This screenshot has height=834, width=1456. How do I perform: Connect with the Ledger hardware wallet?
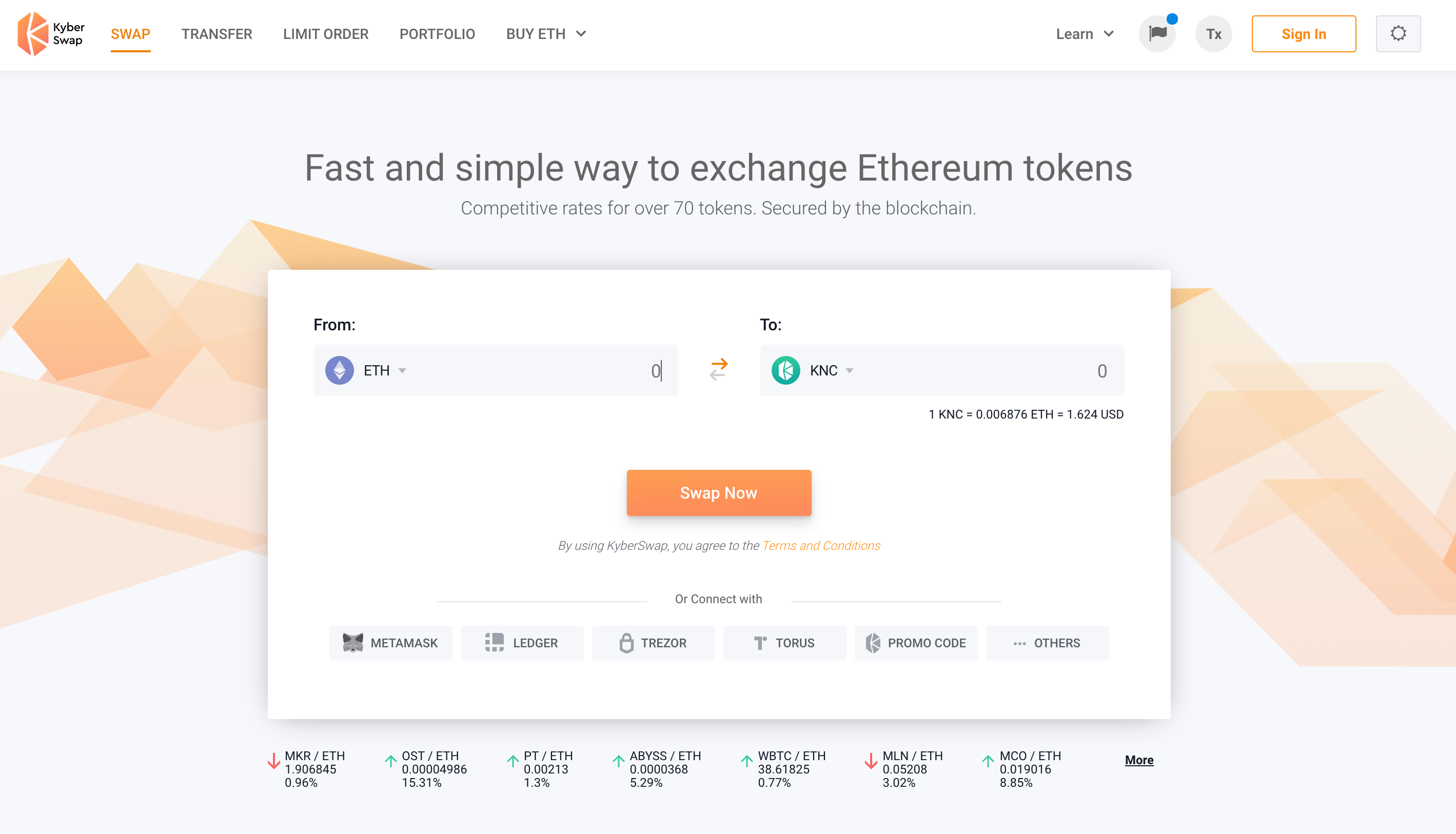click(x=522, y=643)
